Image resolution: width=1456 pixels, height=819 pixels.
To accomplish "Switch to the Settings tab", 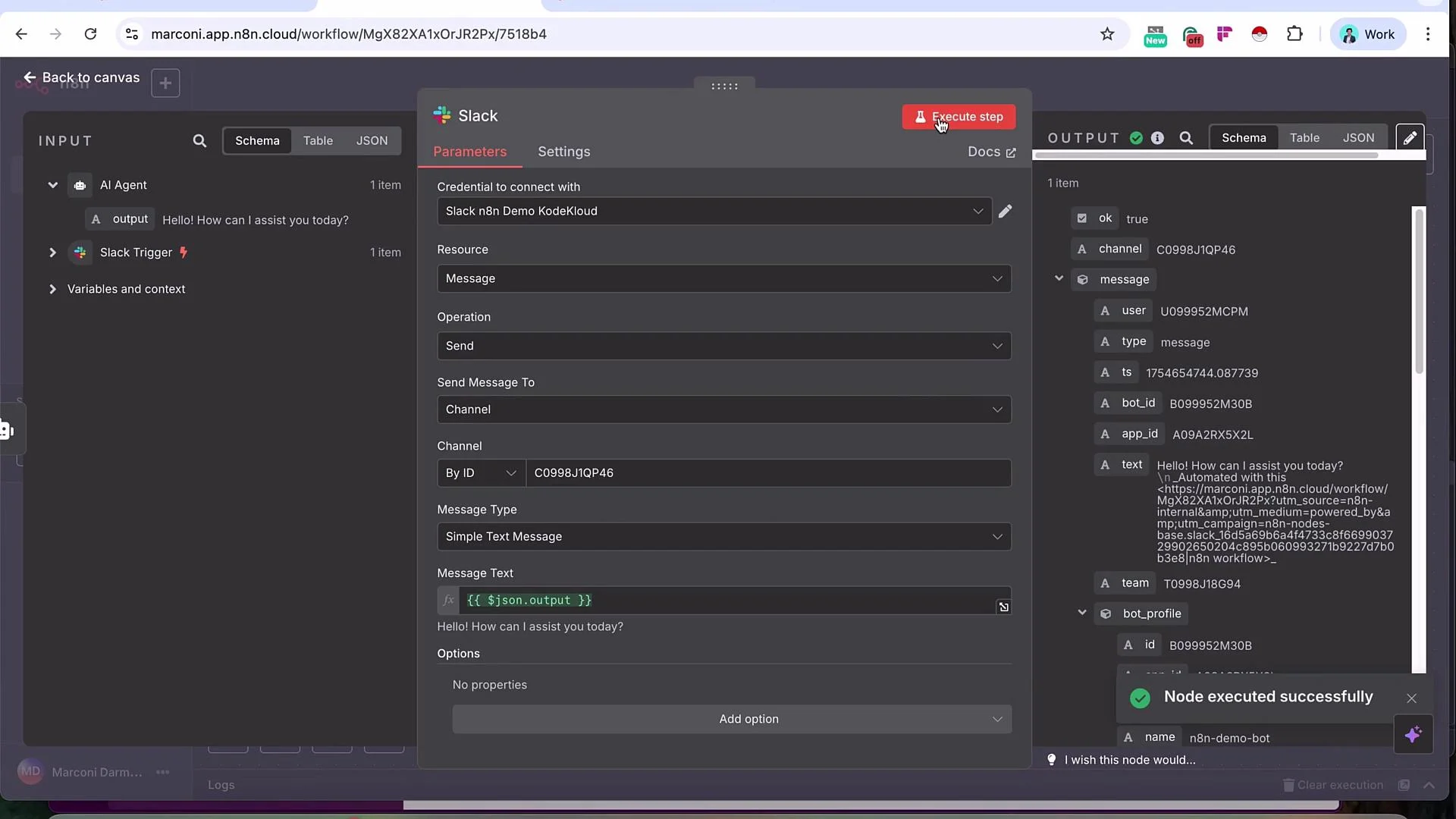I will (x=564, y=152).
